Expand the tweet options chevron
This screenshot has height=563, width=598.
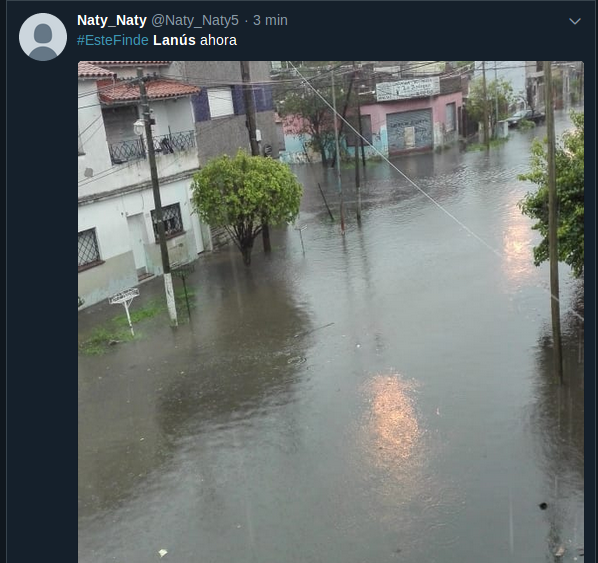(575, 21)
